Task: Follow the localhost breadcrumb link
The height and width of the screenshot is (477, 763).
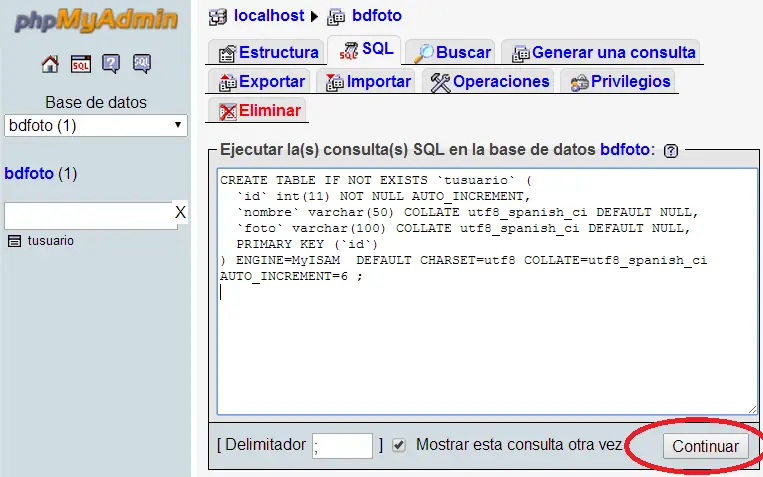Action: pos(269,16)
